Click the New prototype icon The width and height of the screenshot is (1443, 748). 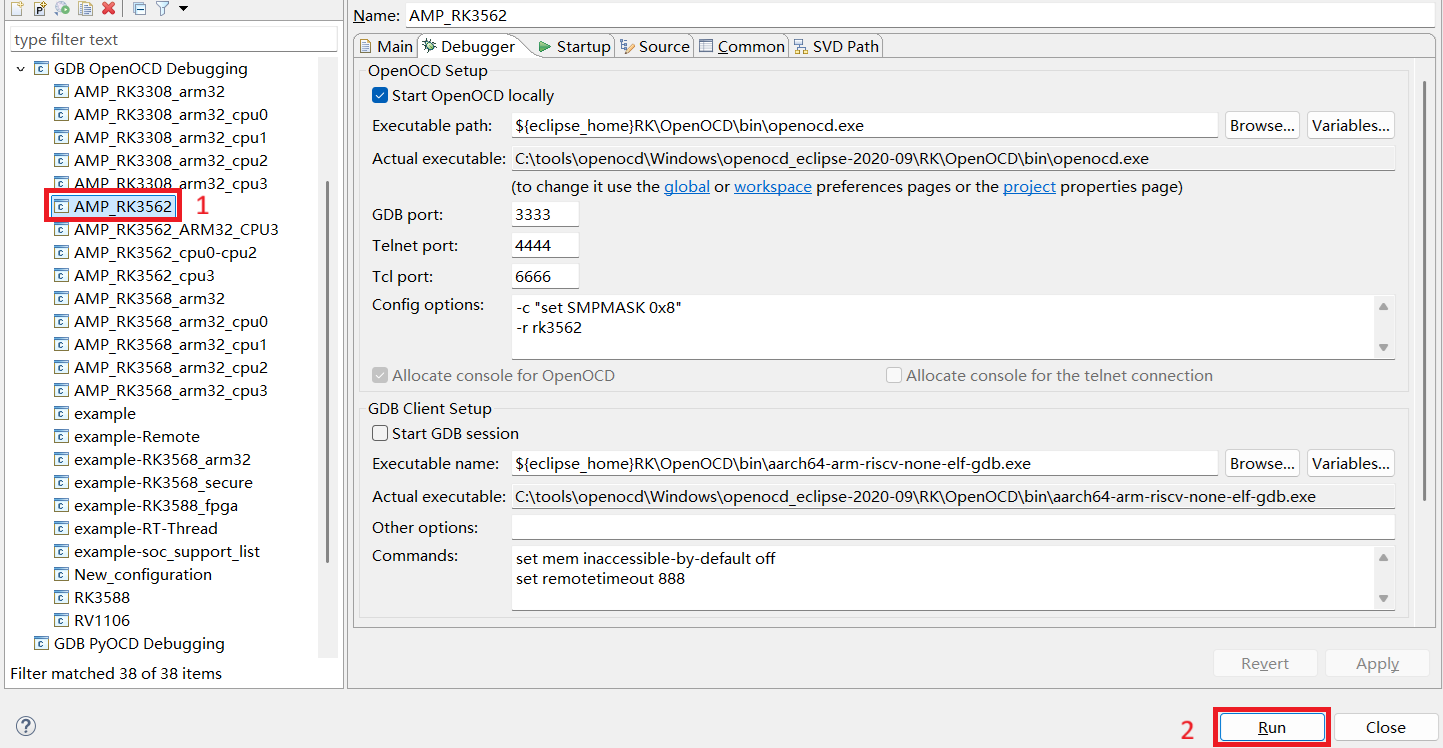coord(39,9)
